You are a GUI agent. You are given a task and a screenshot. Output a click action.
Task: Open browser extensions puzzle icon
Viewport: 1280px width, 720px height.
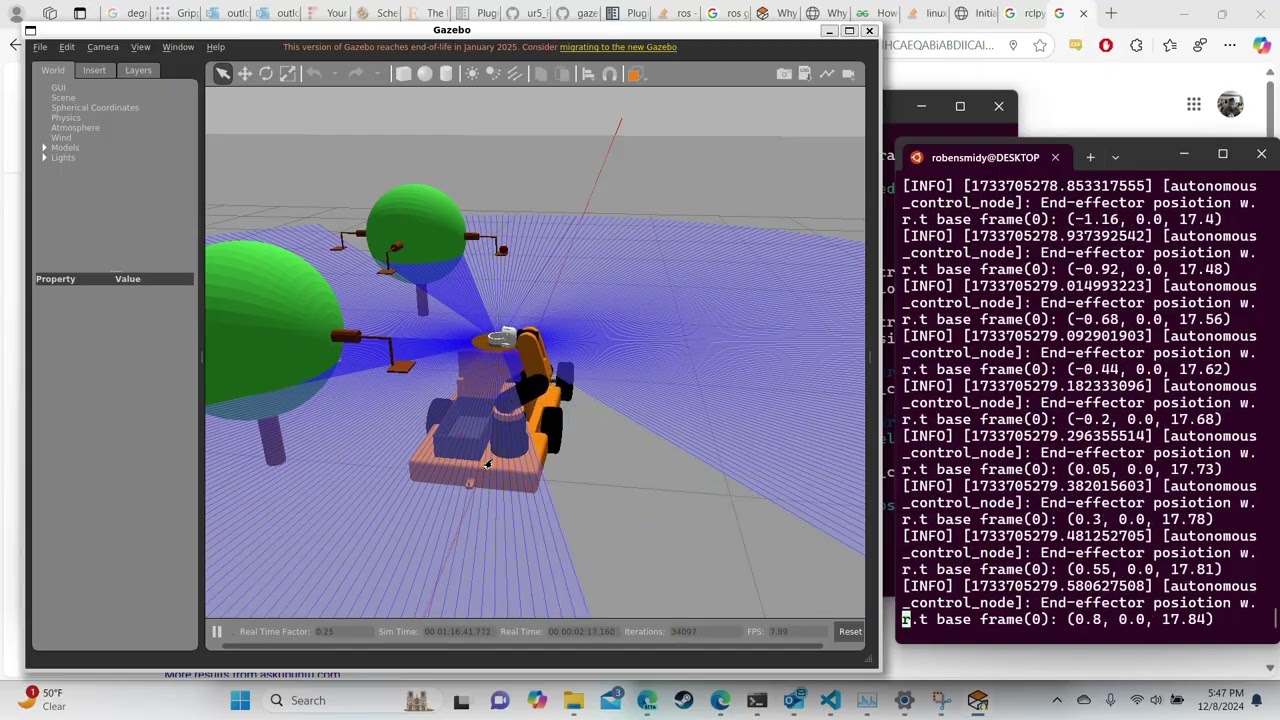(x=1136, y=45)
